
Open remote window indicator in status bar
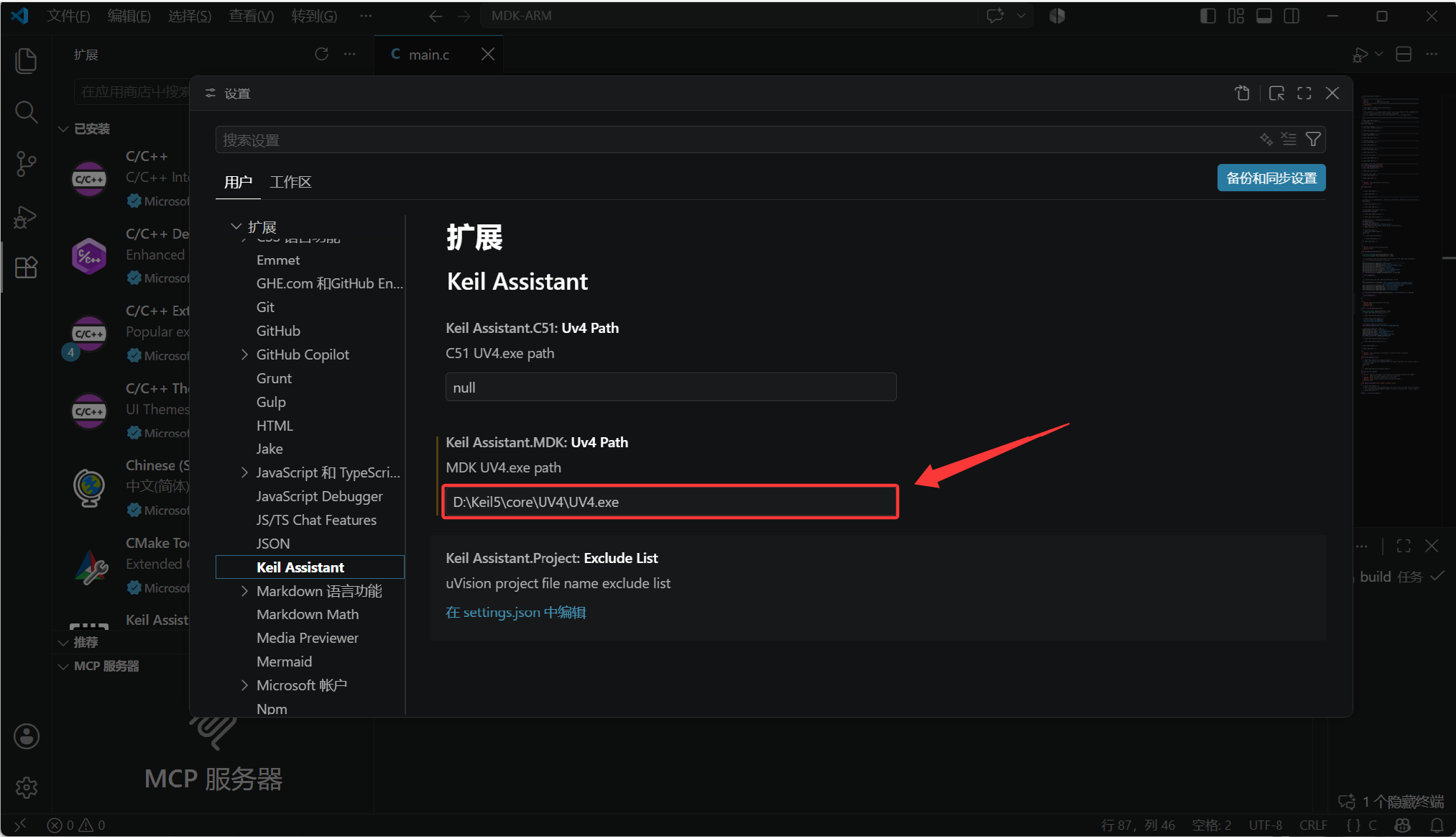20,825
